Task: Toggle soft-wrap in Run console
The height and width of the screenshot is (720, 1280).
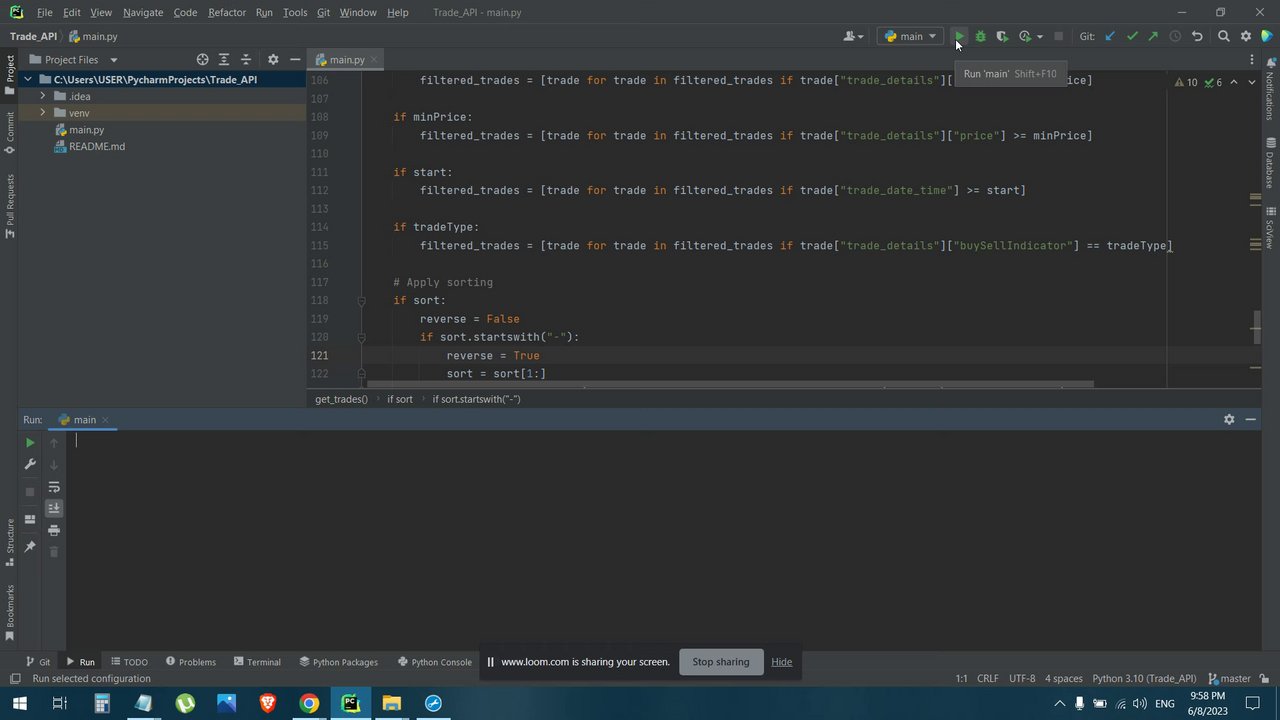Action: click(x=54, y=487)
